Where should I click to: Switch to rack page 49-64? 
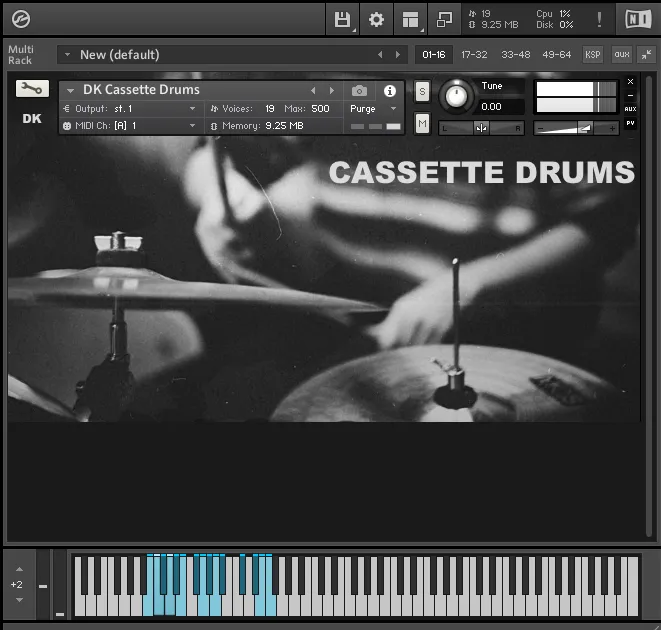tap(556, 54)
